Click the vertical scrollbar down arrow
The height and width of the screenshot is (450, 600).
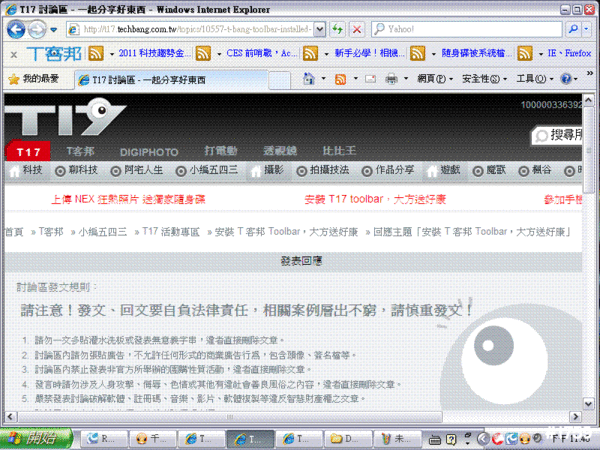[x=588, y=403]
